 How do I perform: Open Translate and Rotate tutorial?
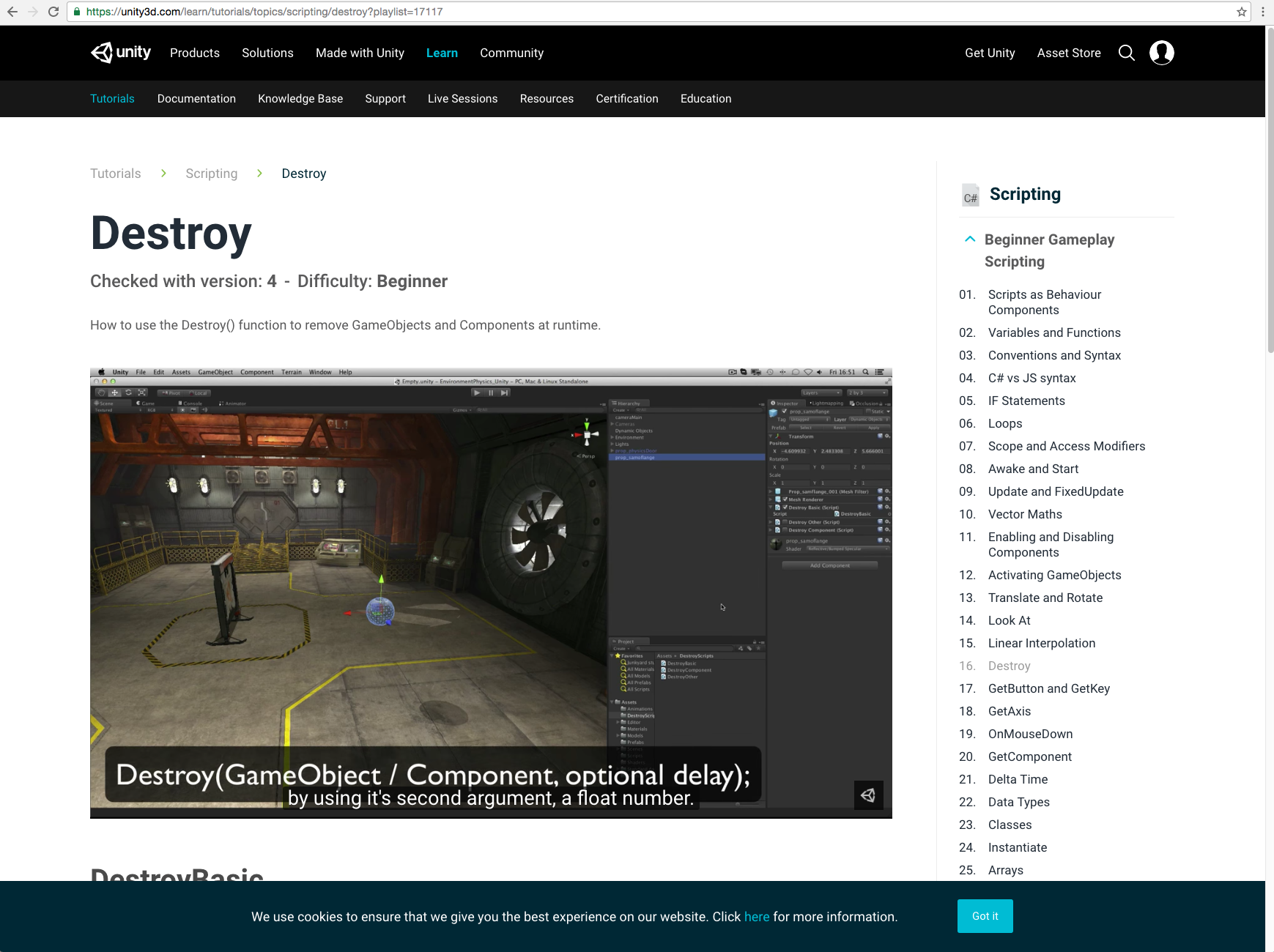click(1045, 598)
